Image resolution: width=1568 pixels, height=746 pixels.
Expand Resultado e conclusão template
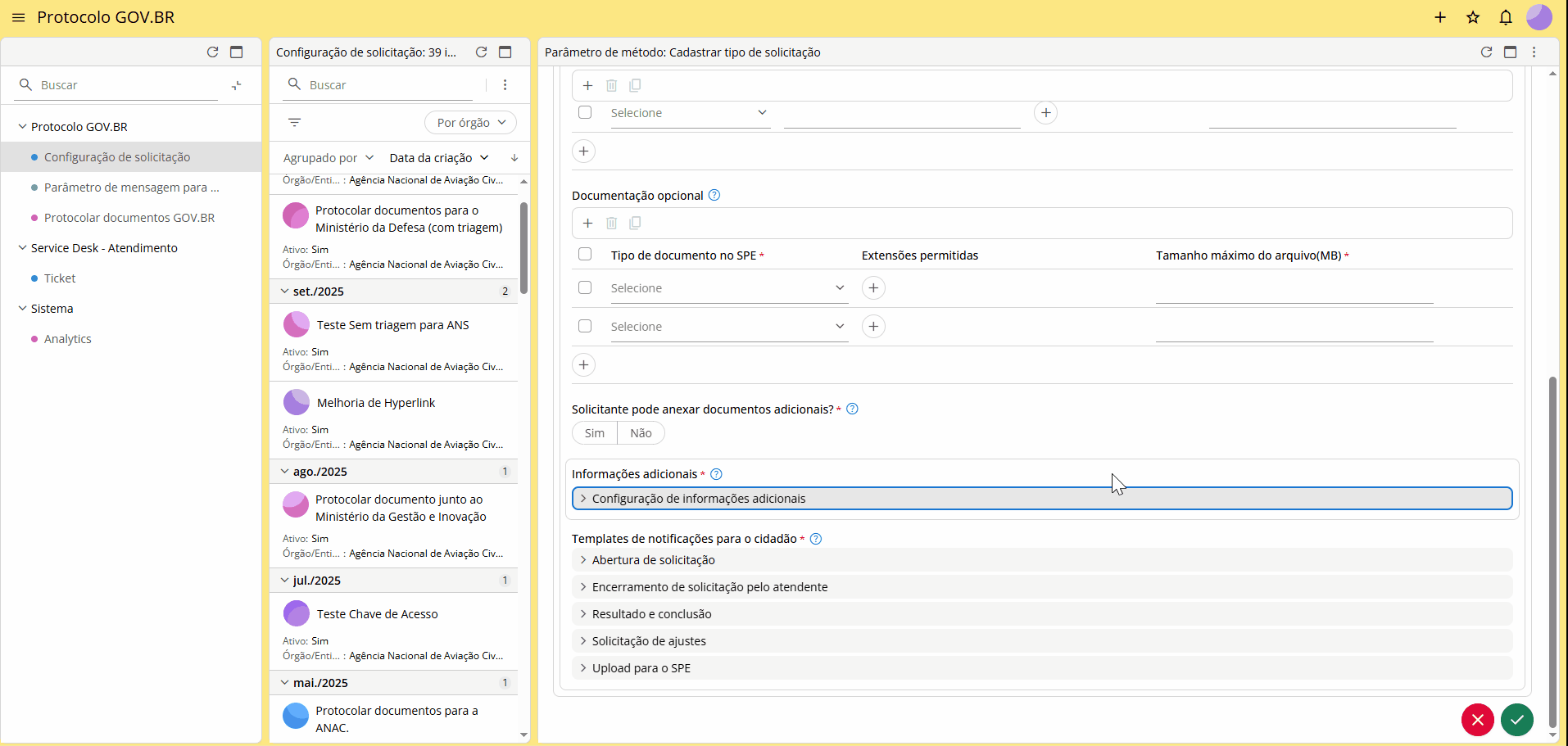click(x=1042, y=614)
